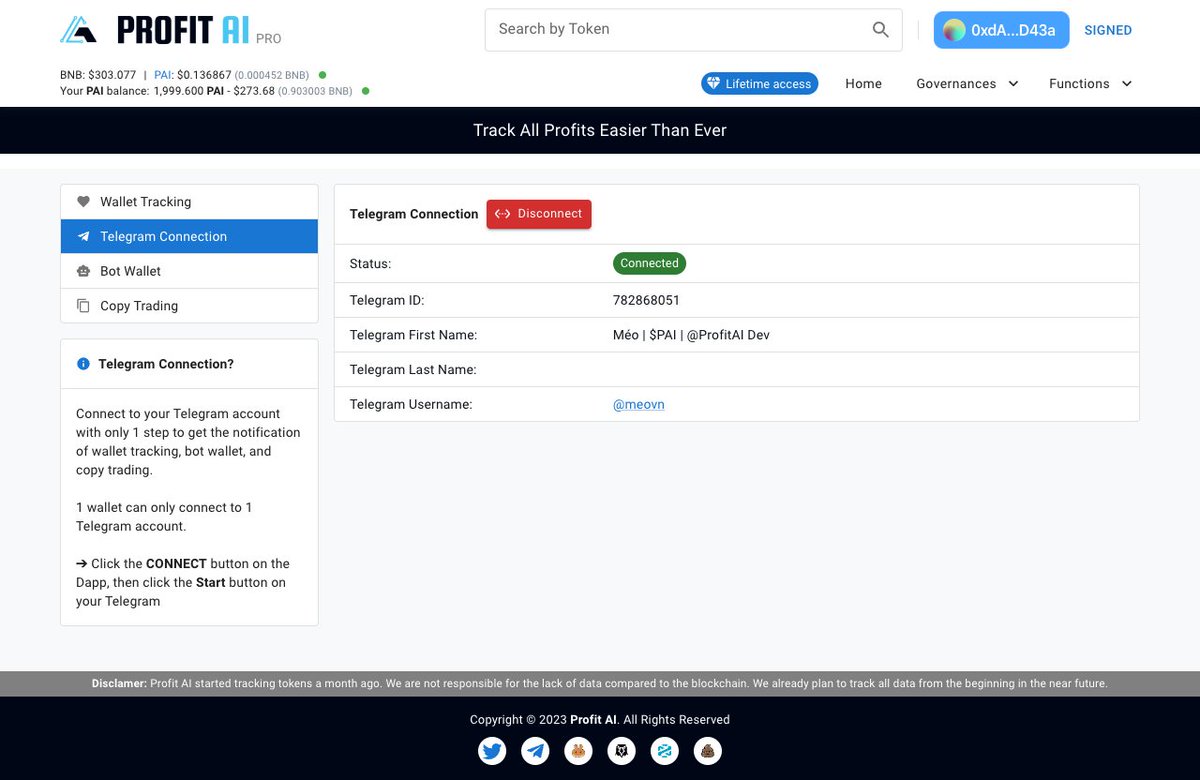Viewport: 1200px width, 780px height.
Task: Click the blue info icon in help panel
Action: tap(83, 364)
